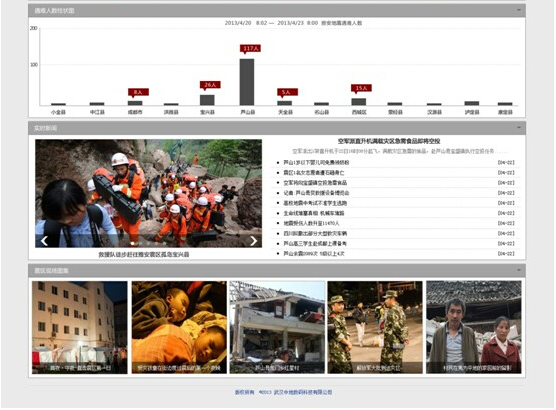Screen dimensions: 556x410
Task: Collapse the quake zone photo gallery panel
Action: click(x=519, y=270)
